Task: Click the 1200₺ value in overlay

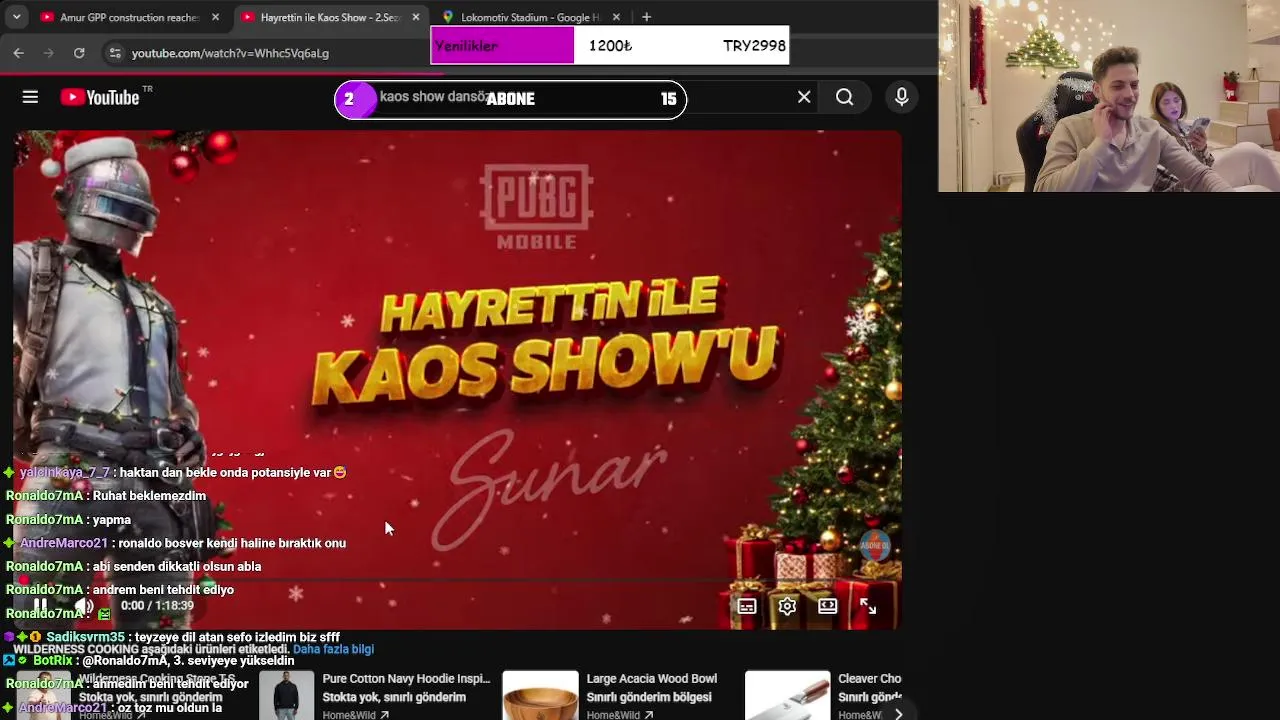Action: 610,46
